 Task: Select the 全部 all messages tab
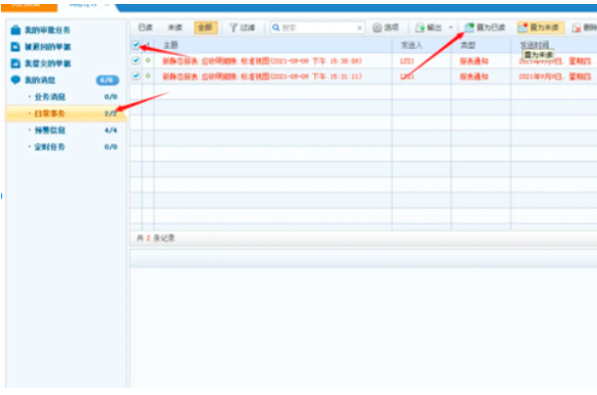click(206, 27)
